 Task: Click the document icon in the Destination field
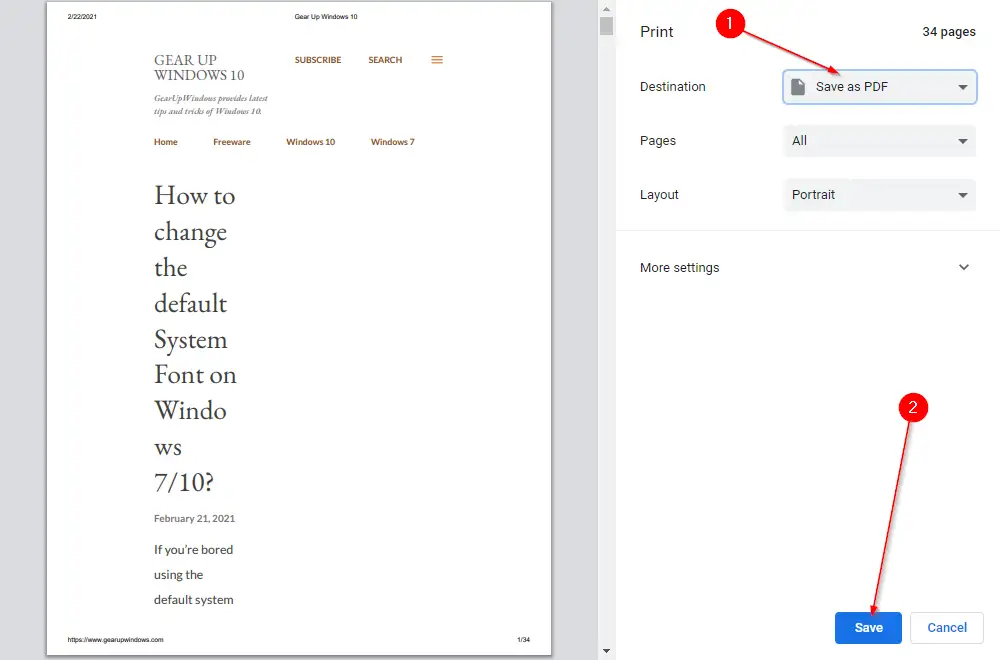pos(798,87)
